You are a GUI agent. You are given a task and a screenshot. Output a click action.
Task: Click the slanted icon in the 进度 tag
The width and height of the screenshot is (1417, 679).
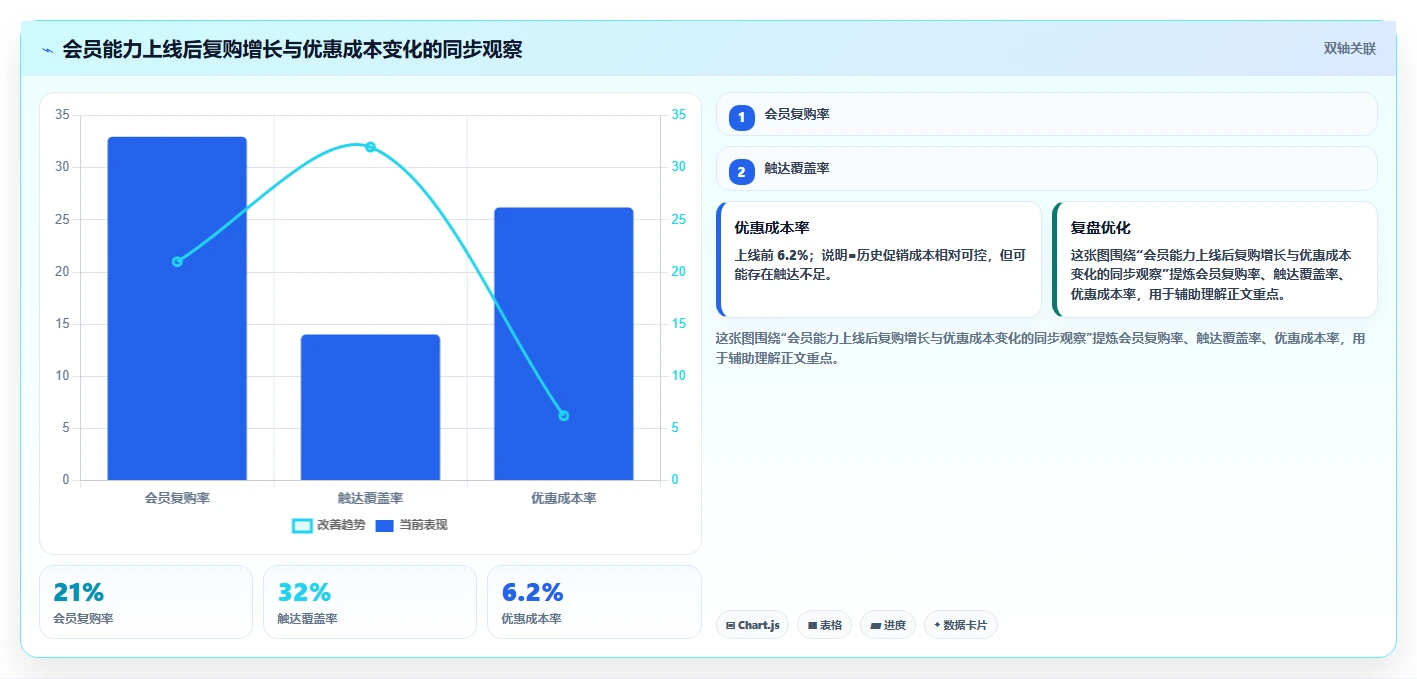876,626
